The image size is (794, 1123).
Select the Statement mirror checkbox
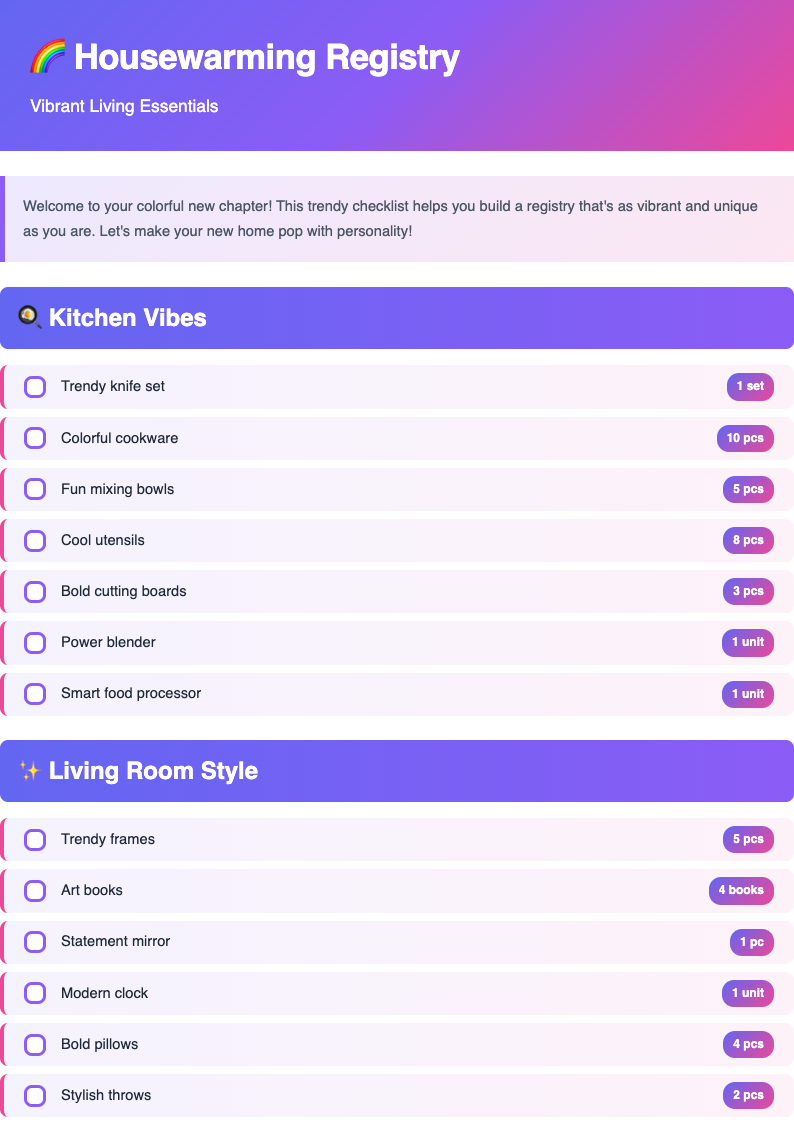point(35,941)
